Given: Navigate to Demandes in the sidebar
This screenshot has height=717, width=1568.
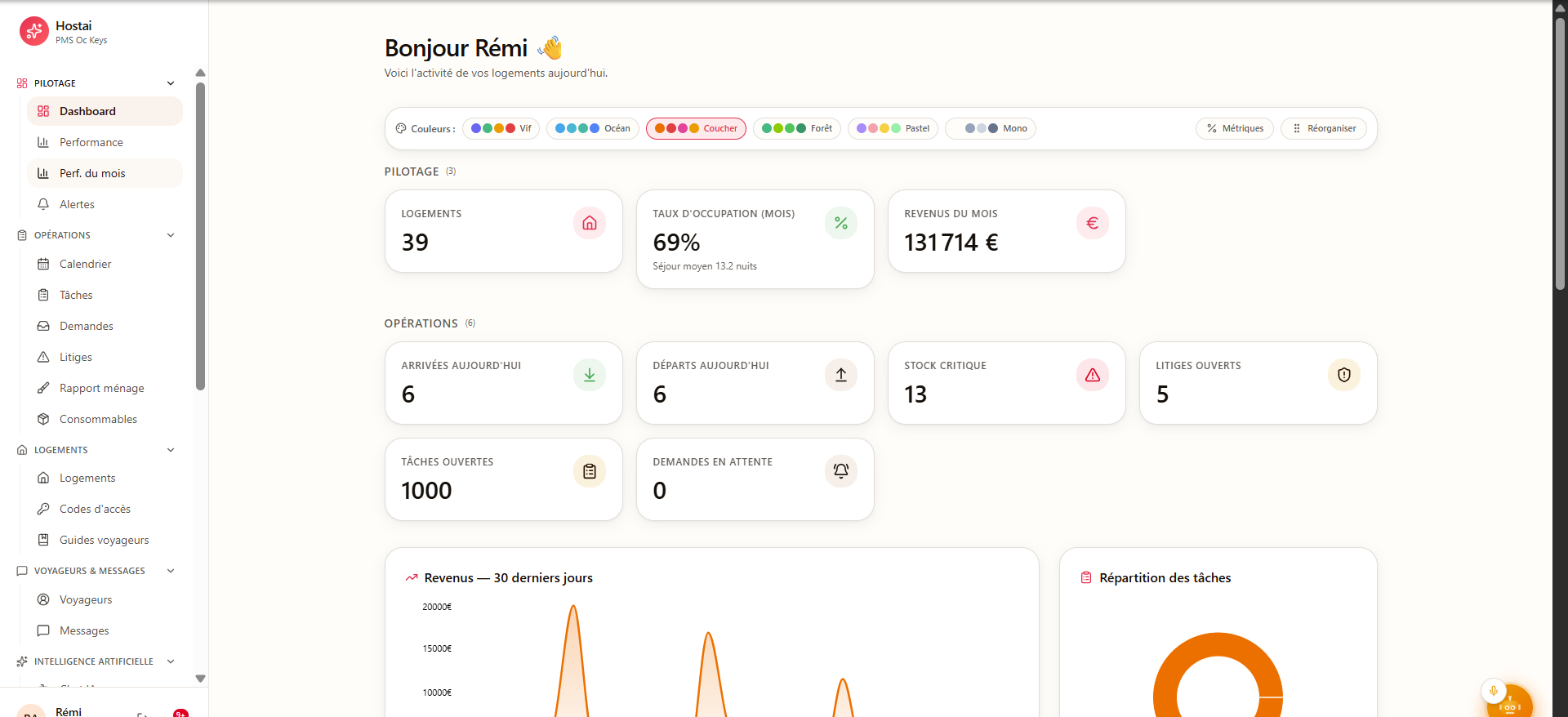Looking at the screenshot, I should coord(105,326).
